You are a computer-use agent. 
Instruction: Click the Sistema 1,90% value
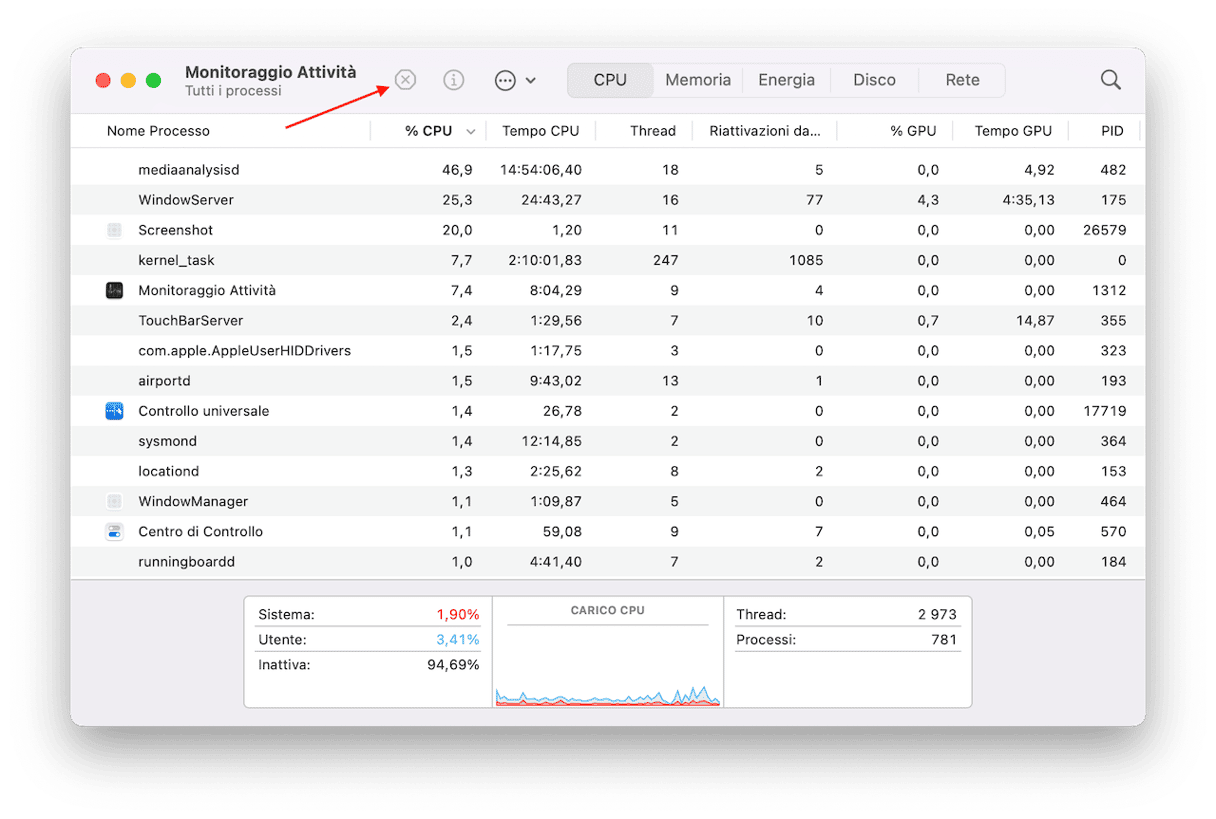pyautogui.click(x=457, y=615)
